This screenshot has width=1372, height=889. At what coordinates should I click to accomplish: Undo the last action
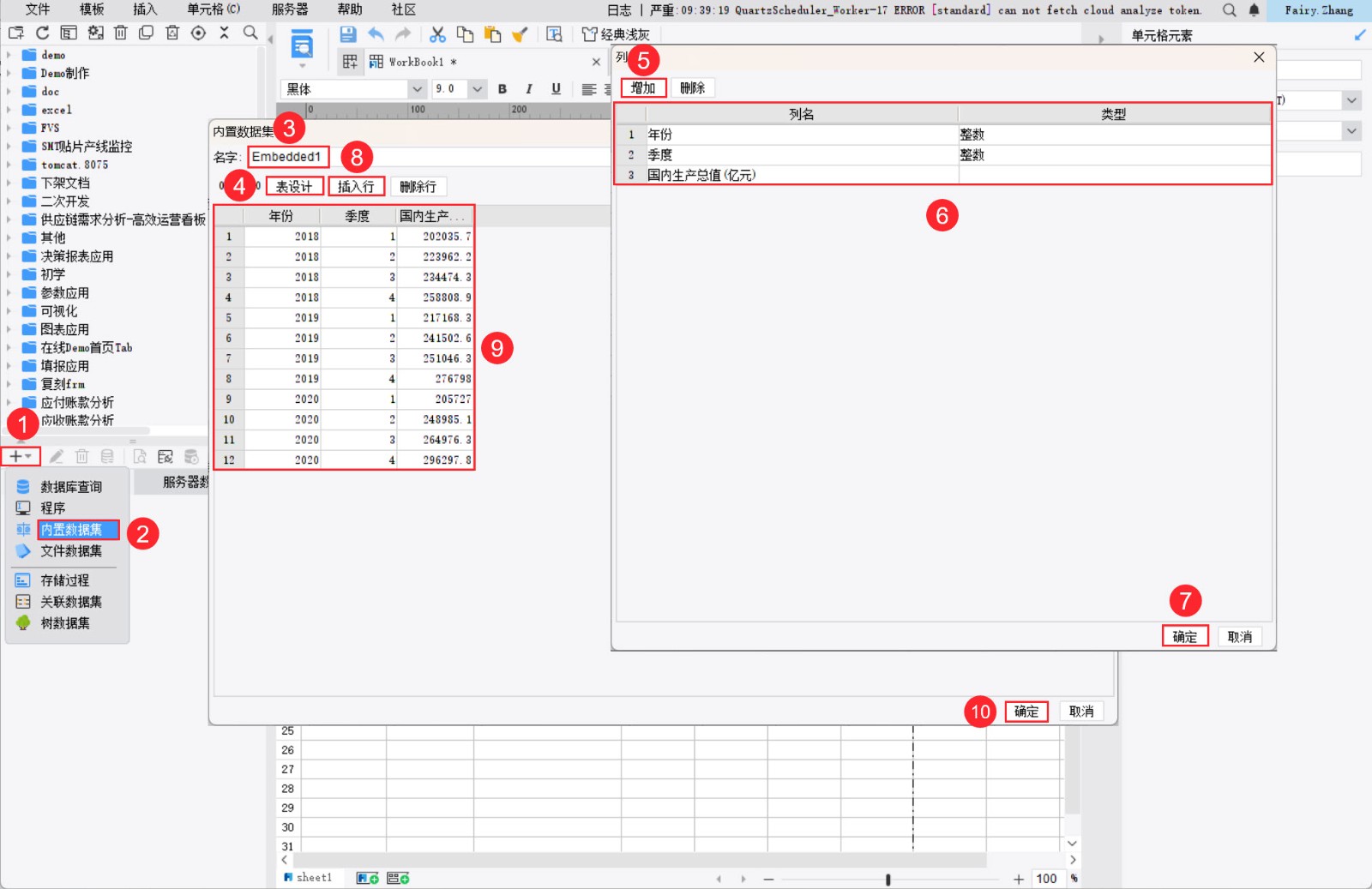376,34
